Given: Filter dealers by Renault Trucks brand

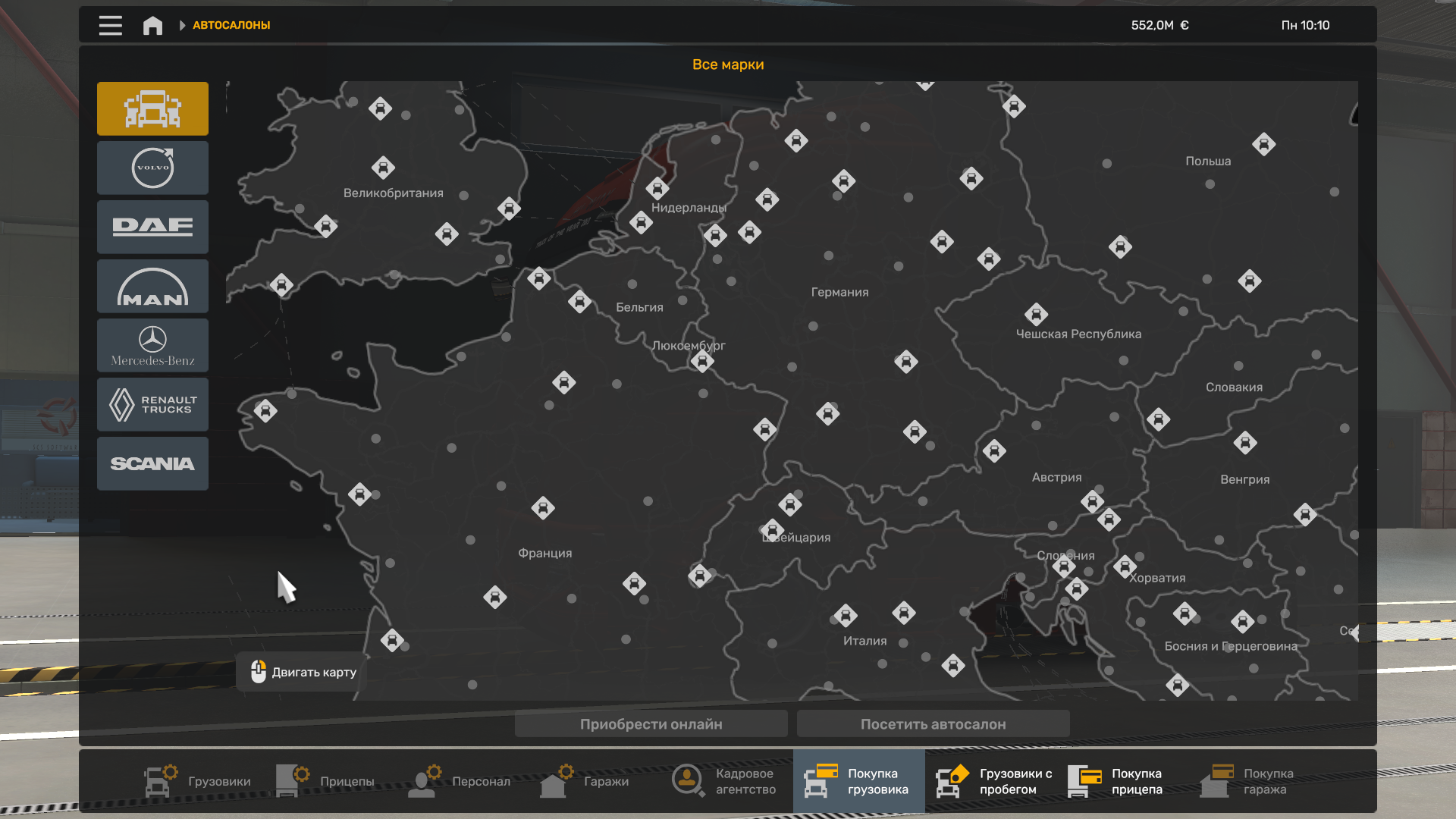Looking at the screenshot, I should (152, 404).
